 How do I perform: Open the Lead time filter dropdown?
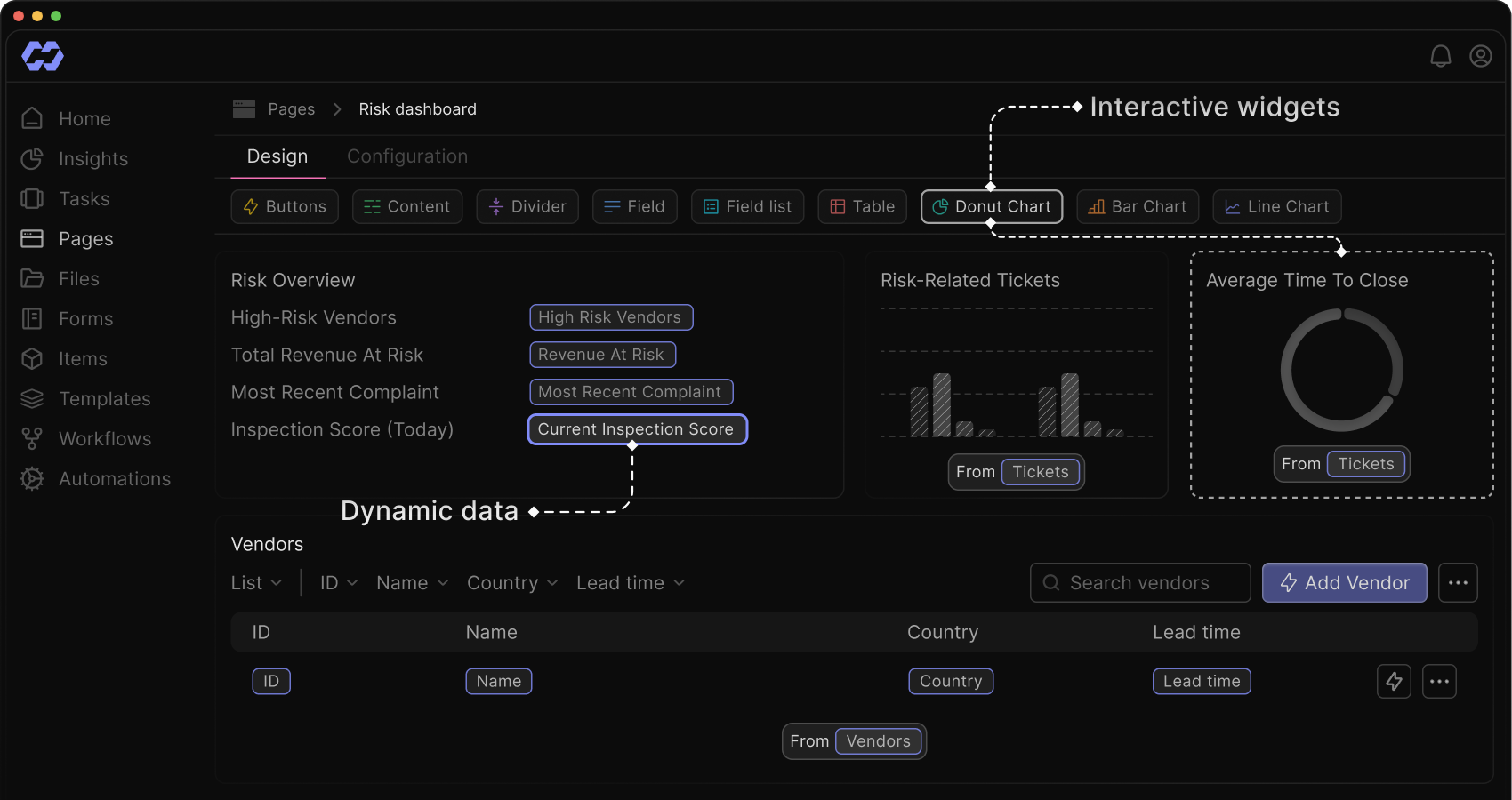pyautogui.click(x=630, y=583)
